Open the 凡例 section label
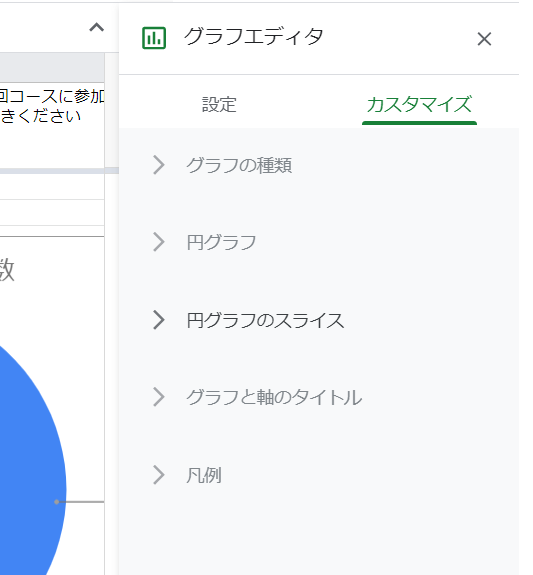Image resolution: width=533 pixels, height=575 pixels. [x=204, y=475]
